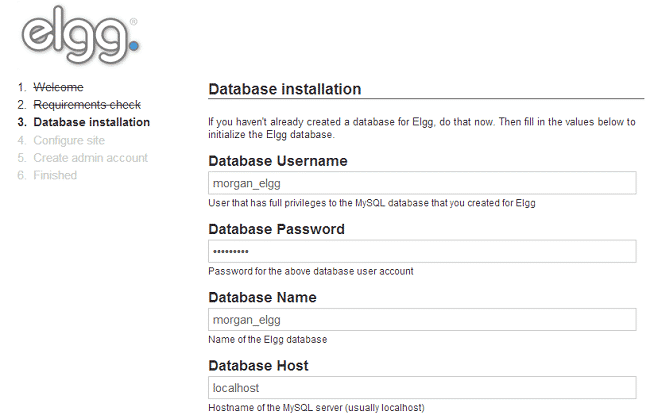Click the password help text below field
The width and height of the screenshot is (650, 415).
tap(310, 271)
